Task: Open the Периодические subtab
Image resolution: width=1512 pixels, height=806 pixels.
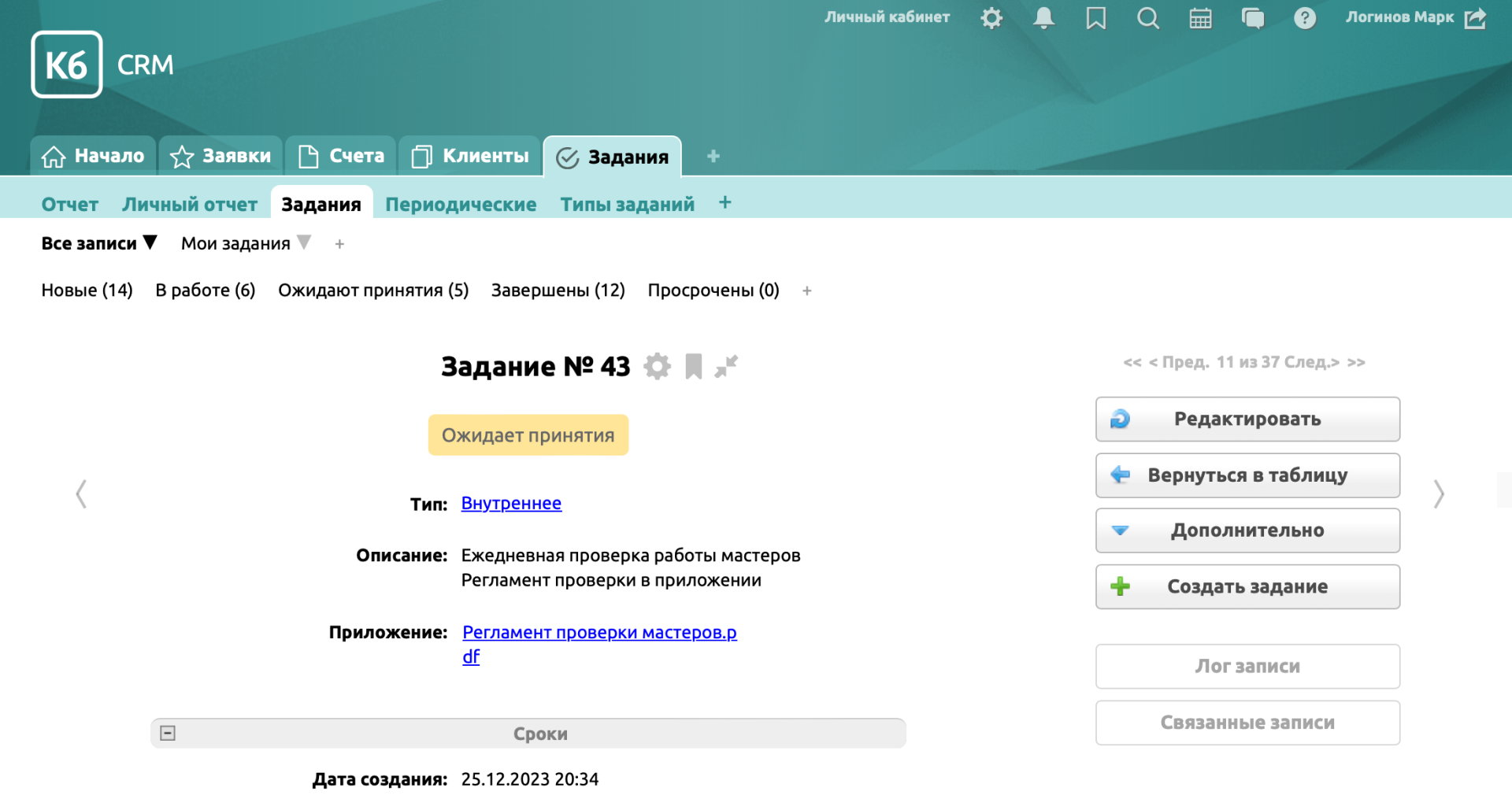Action: pos(461,205)
